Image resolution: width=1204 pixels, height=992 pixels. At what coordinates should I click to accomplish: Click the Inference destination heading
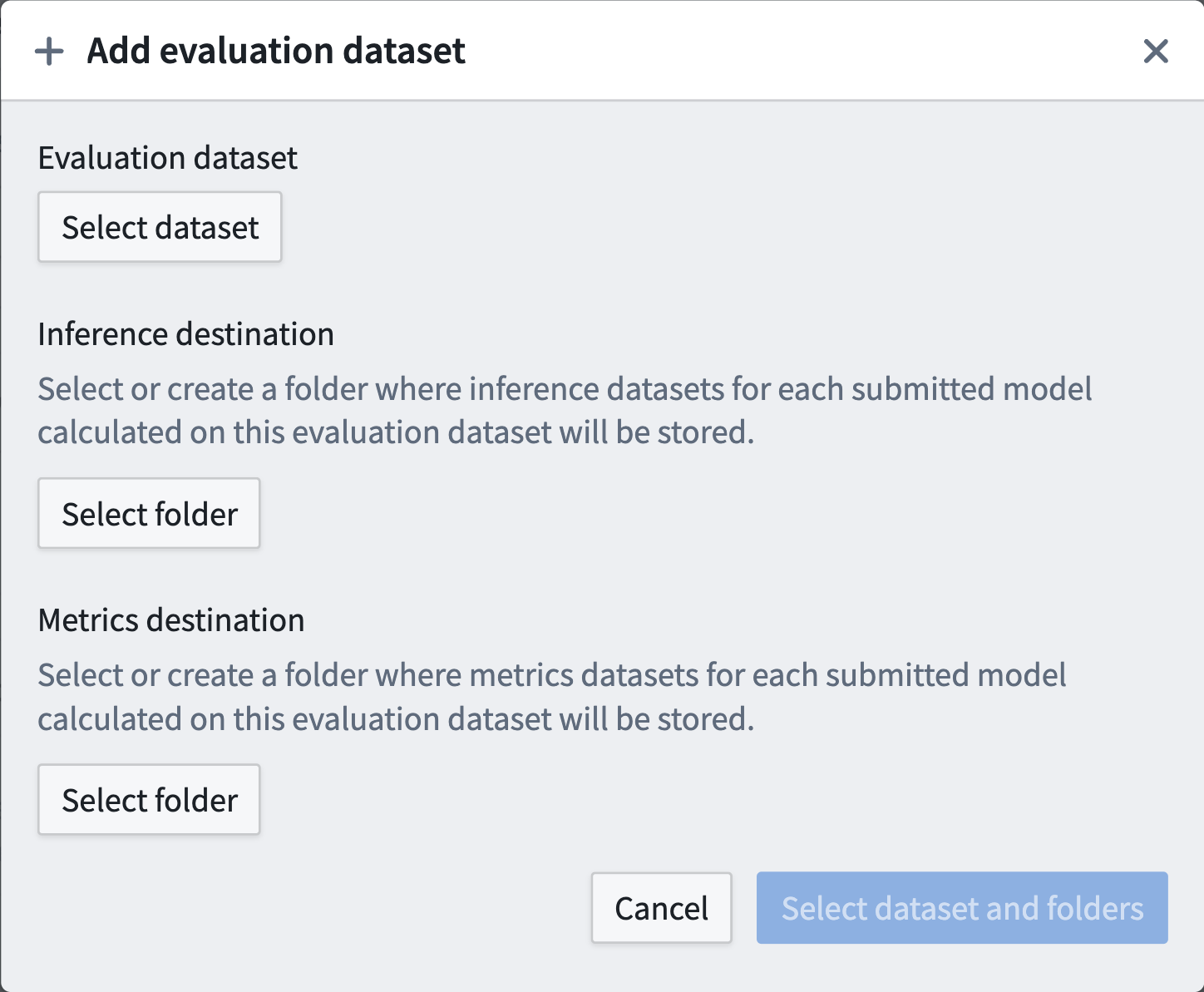pyautogui.click(x=185, y=333)
